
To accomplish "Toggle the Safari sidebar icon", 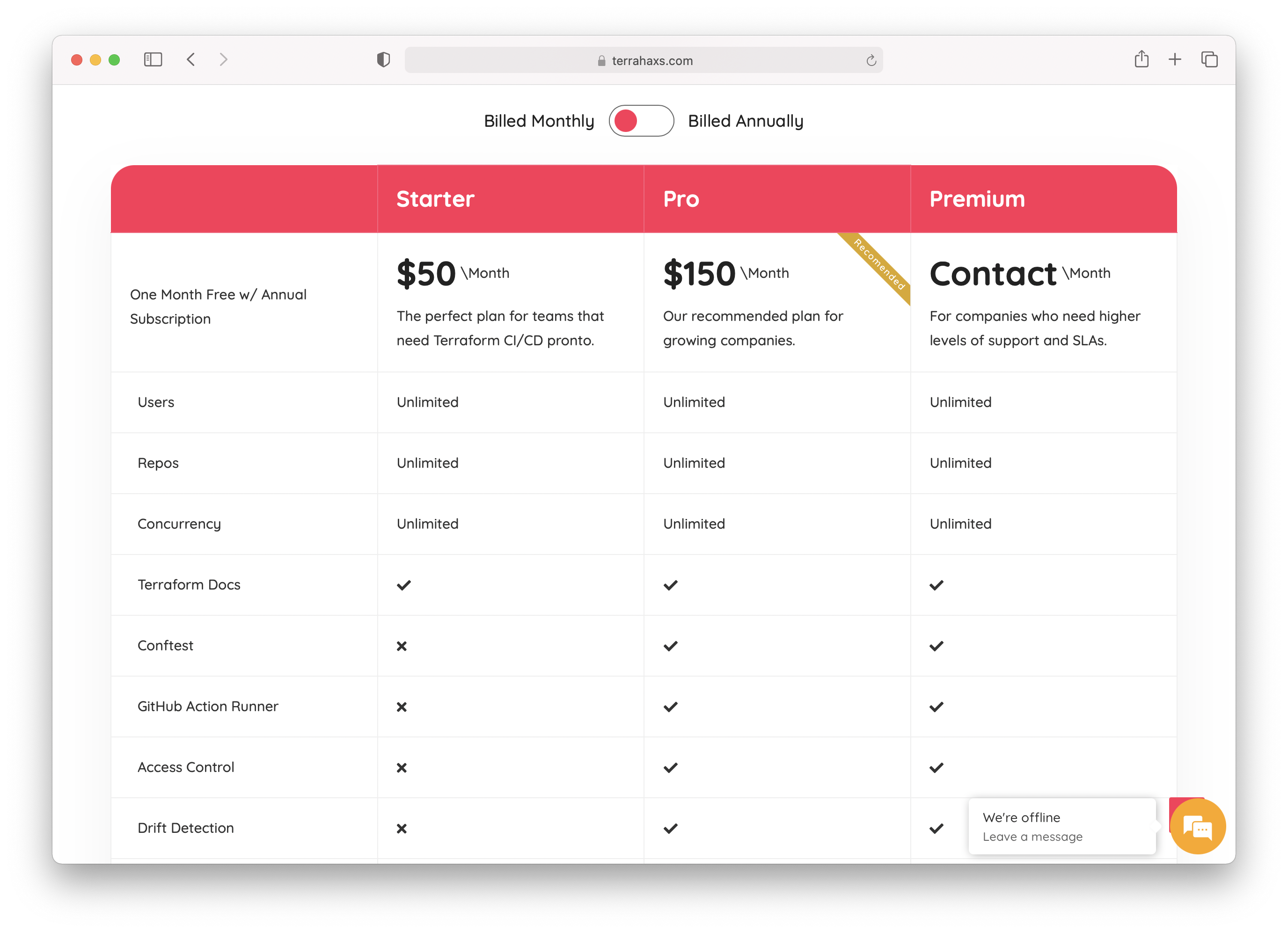I will tap(153, 59).
